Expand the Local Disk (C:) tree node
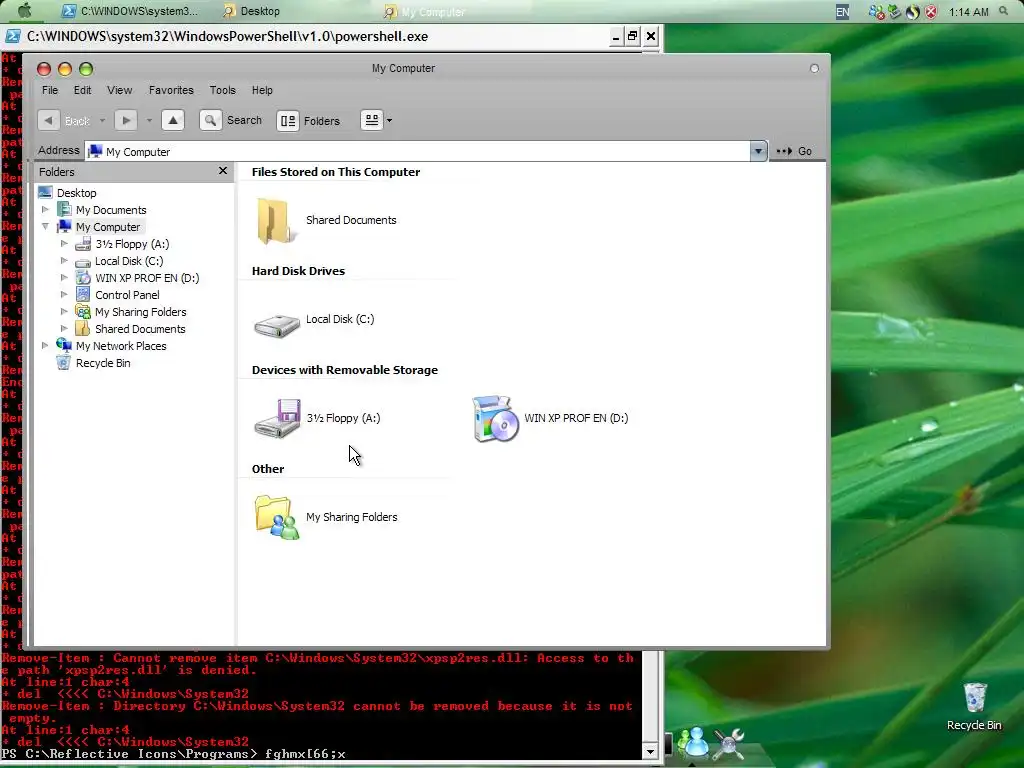Viewport: 1024px width, 768px height. pyautogui.click(x=64, y=261)
